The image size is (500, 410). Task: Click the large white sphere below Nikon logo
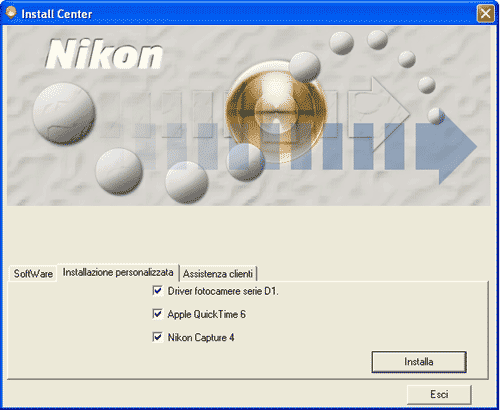[64, 113]
